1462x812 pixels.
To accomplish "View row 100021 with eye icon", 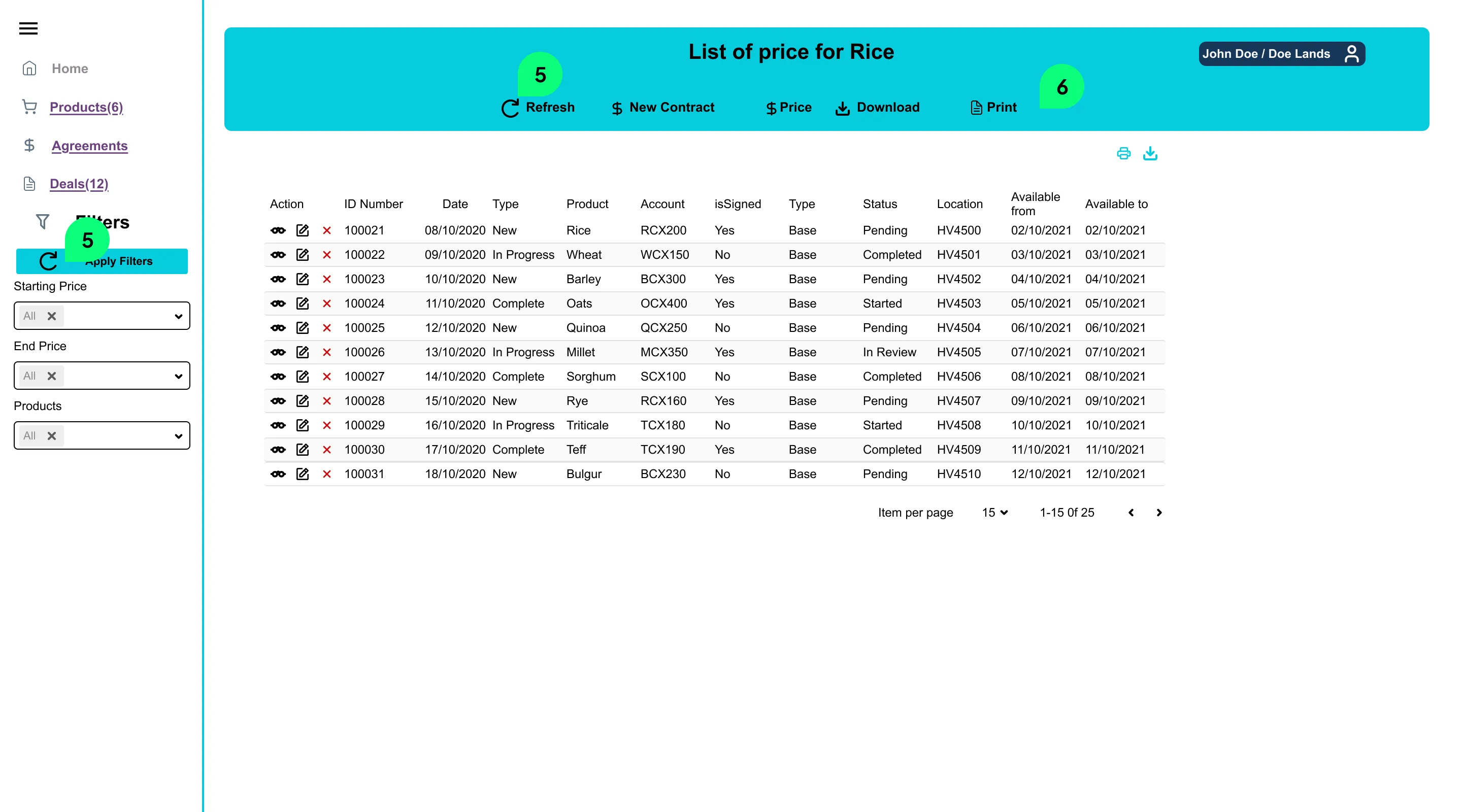I will (278, 230).
